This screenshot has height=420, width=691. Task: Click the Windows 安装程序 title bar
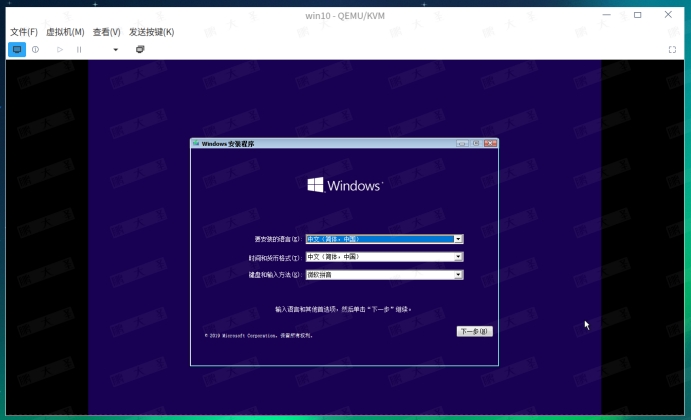320,144
